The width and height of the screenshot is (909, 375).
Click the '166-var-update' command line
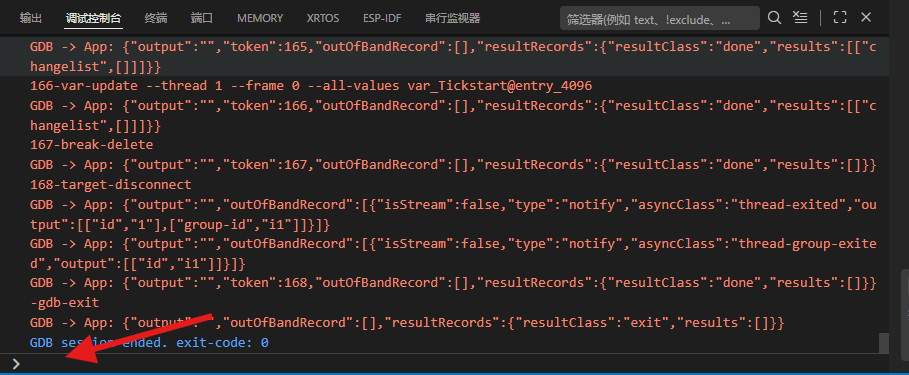pyautogui.click(x=311, y=86)
